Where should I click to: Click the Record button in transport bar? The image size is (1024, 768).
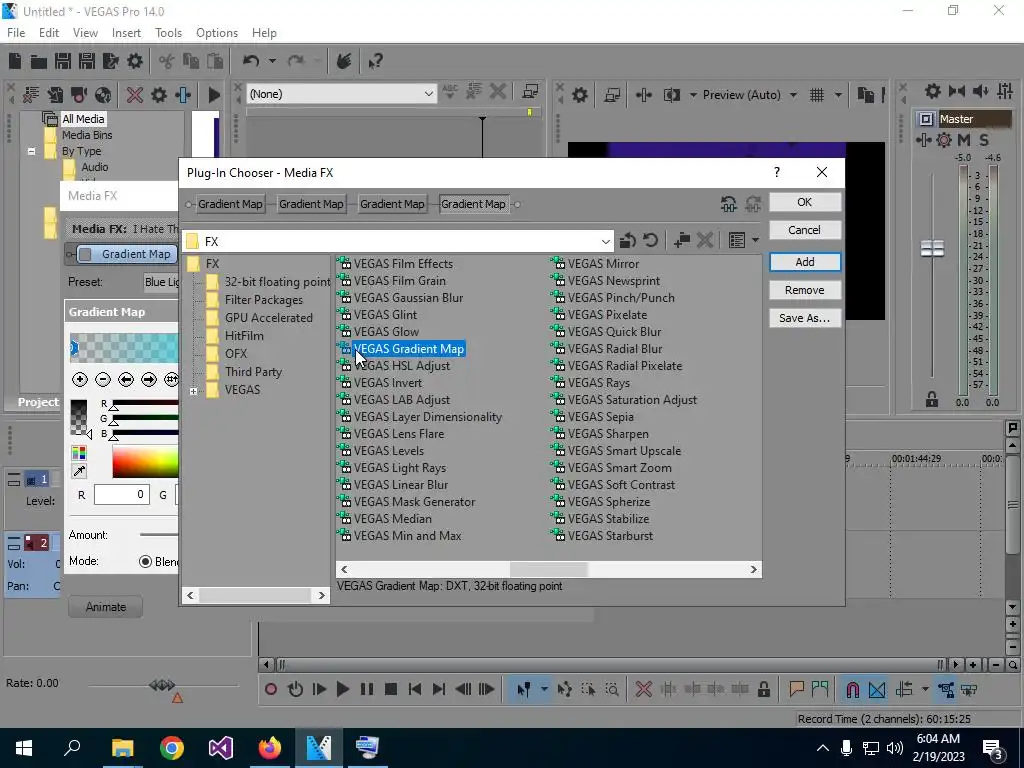pyautogui.click(x=270, y=689)
